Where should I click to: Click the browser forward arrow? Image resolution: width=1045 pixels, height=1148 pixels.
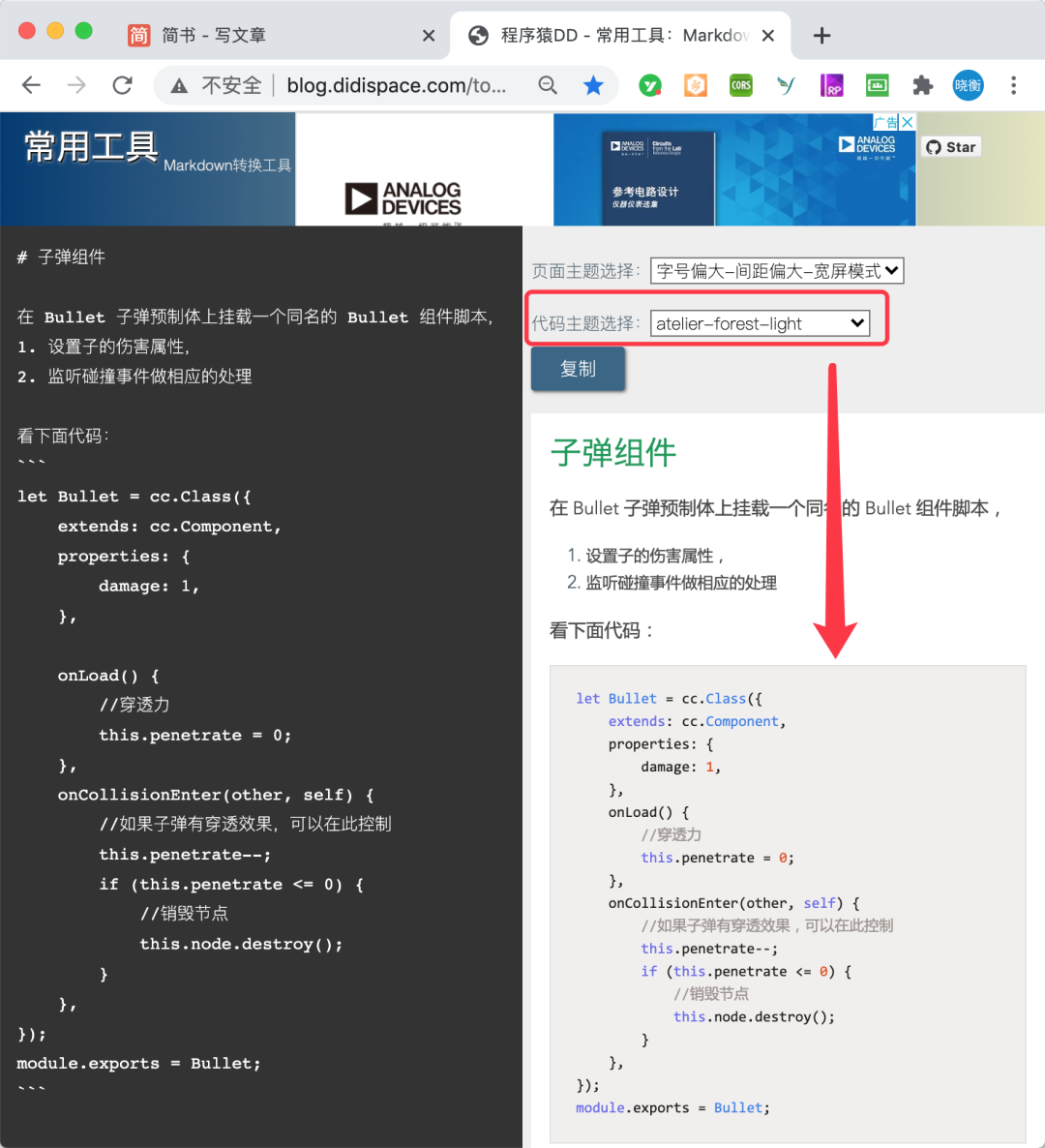tap(76, 85)
